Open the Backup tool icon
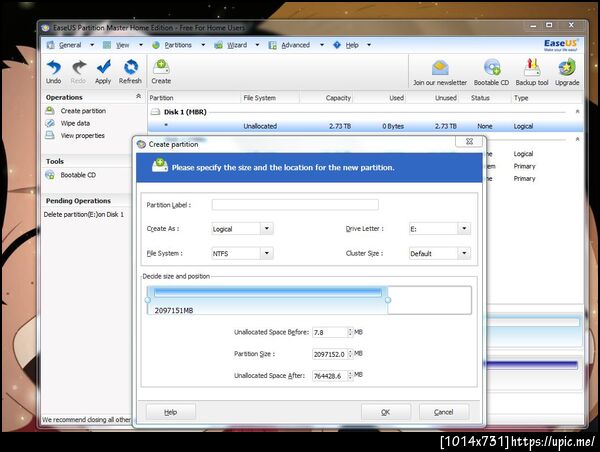 coord(532,67)
